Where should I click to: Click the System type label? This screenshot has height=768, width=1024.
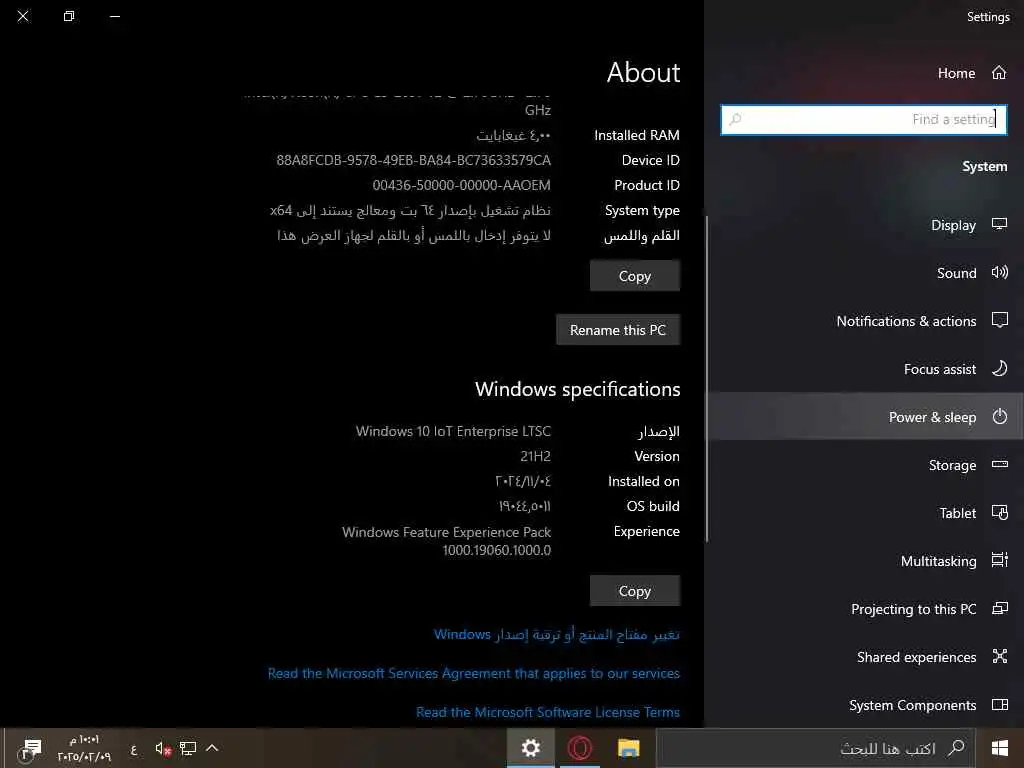[642, 210]
